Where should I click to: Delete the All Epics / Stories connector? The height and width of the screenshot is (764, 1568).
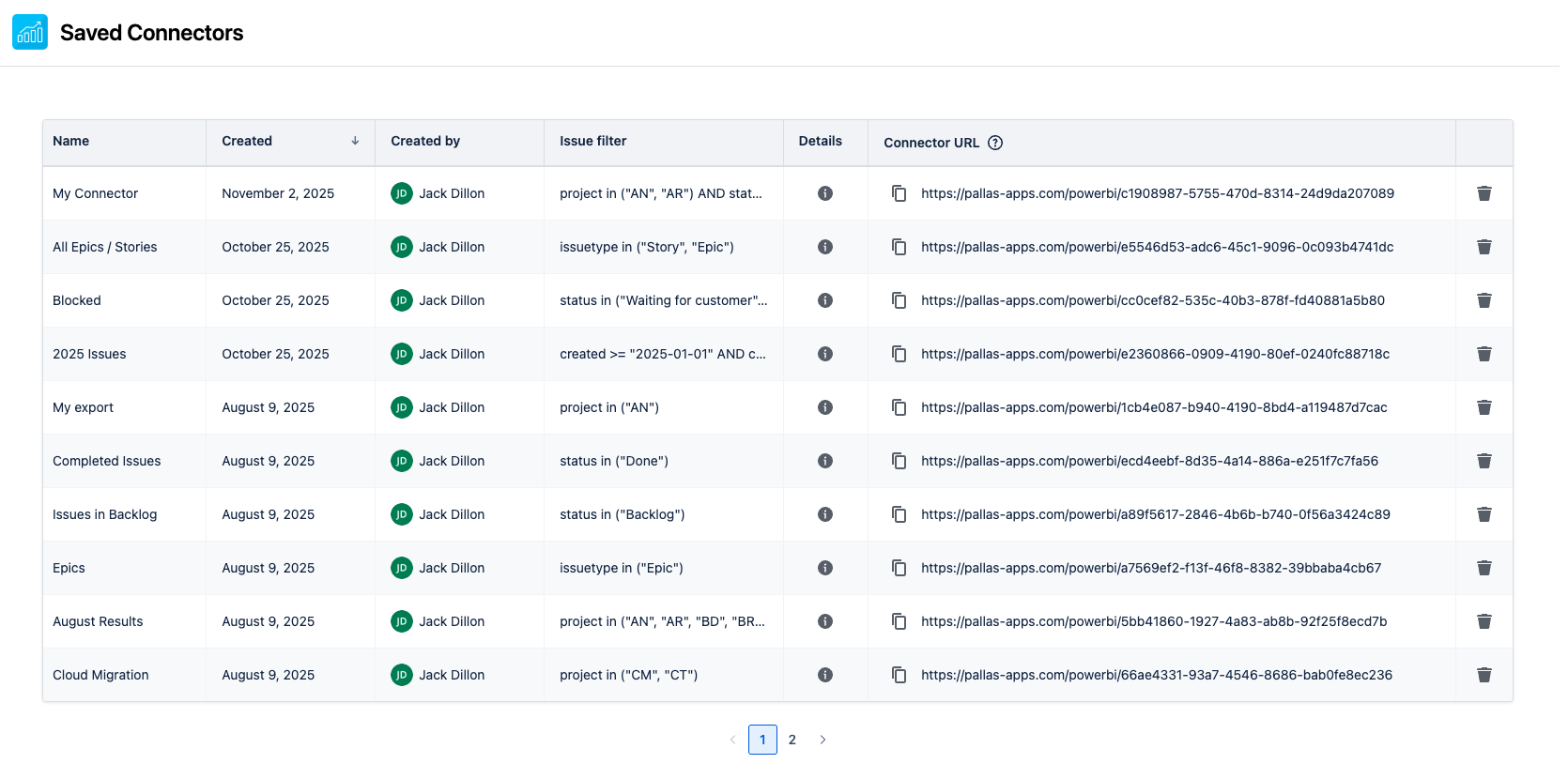click(x=1484, y=247)
